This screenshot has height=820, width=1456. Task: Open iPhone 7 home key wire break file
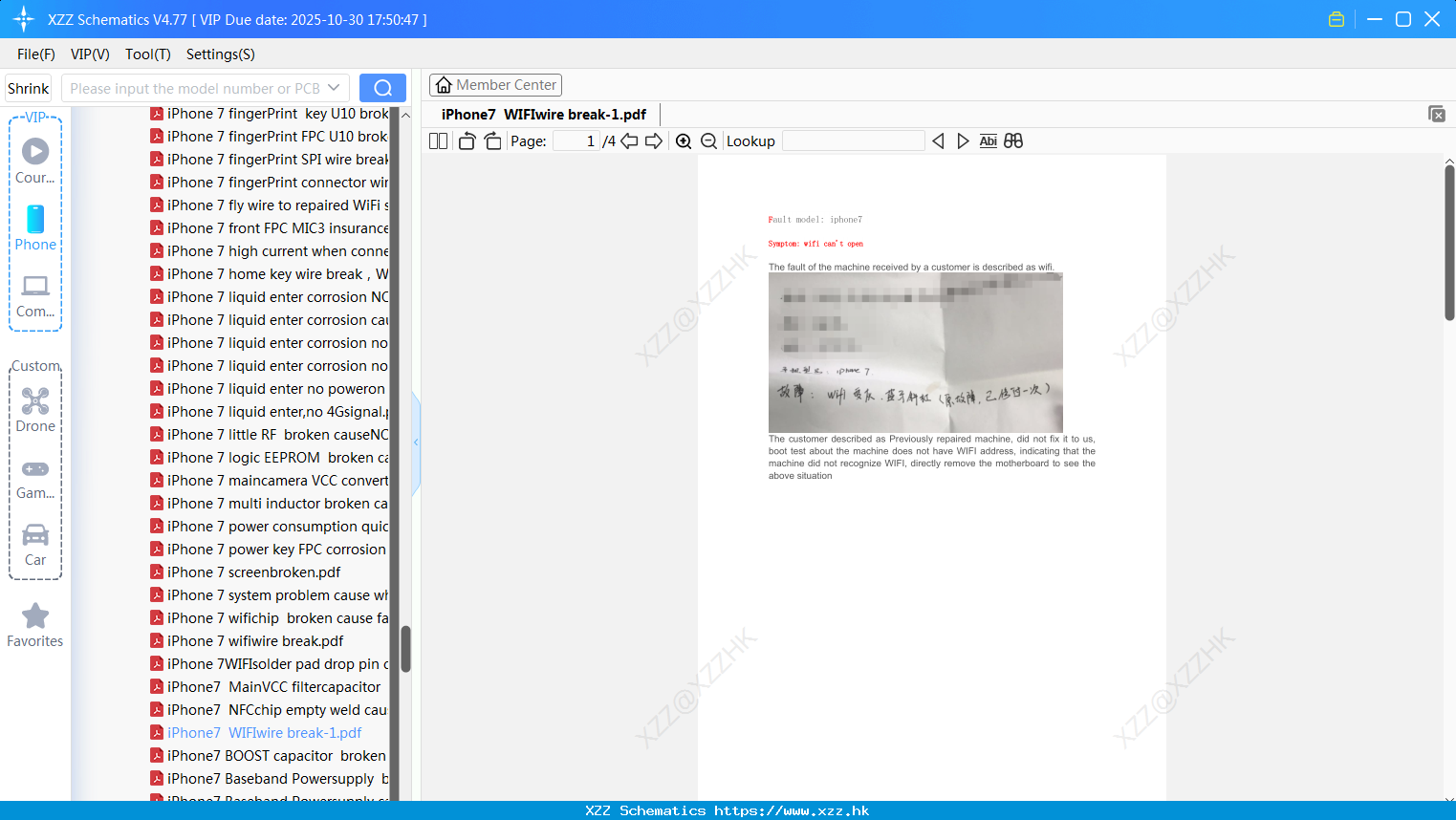point(270,274)
